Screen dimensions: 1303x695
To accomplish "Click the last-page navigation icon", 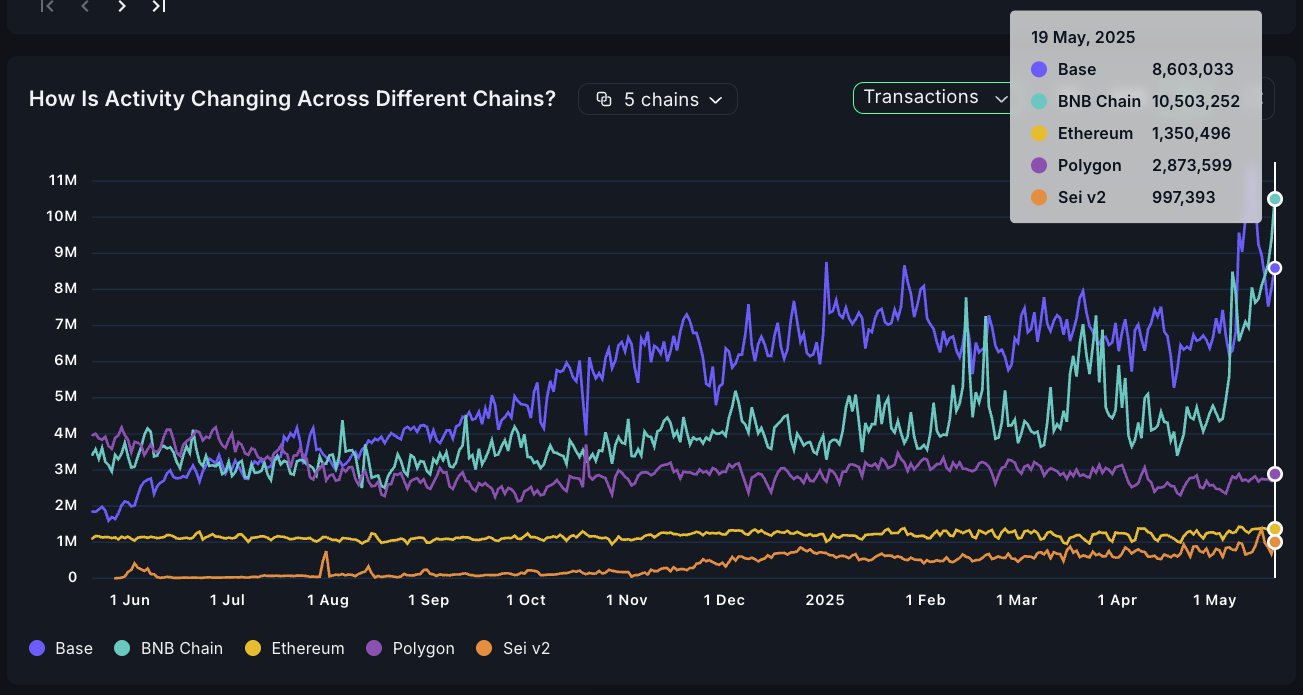I will coord(157,6).
